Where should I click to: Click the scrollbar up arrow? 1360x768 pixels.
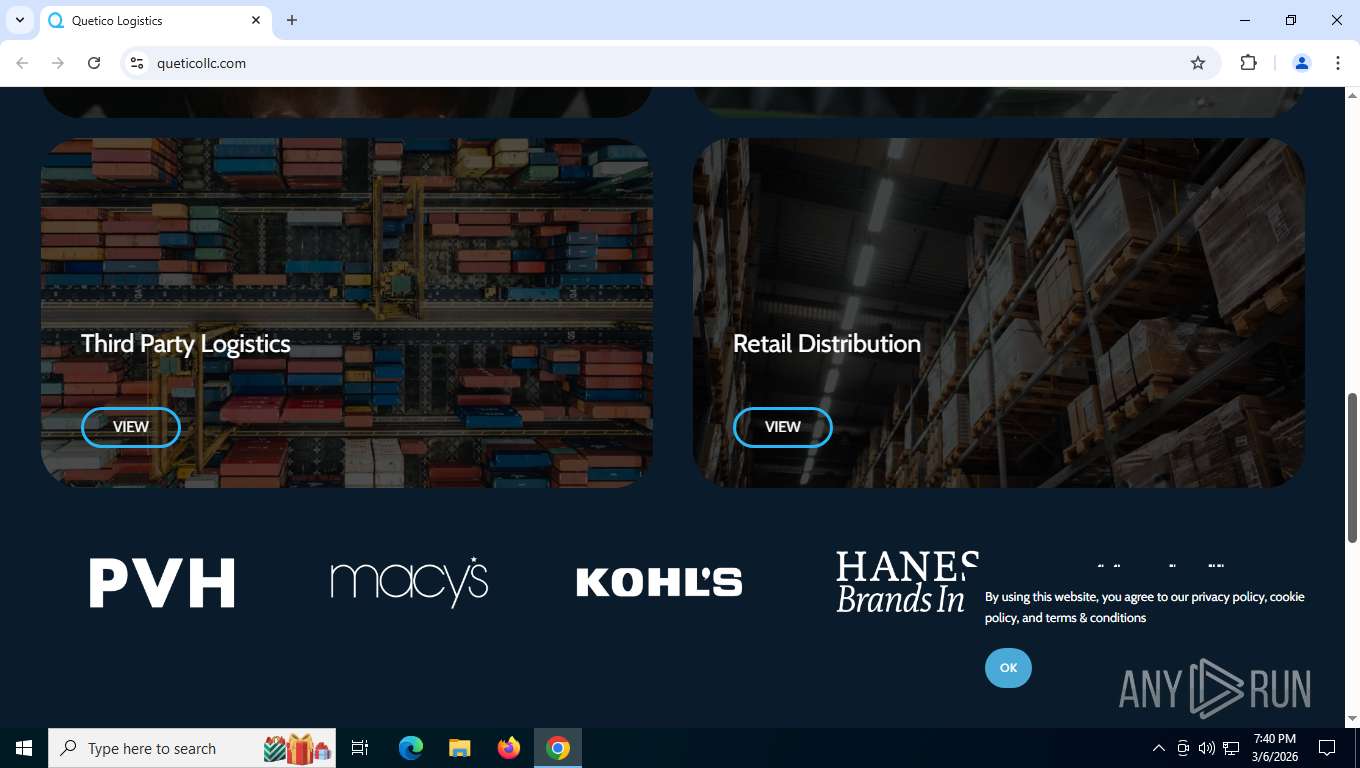pyautogui.click(x=1353, y=95)
